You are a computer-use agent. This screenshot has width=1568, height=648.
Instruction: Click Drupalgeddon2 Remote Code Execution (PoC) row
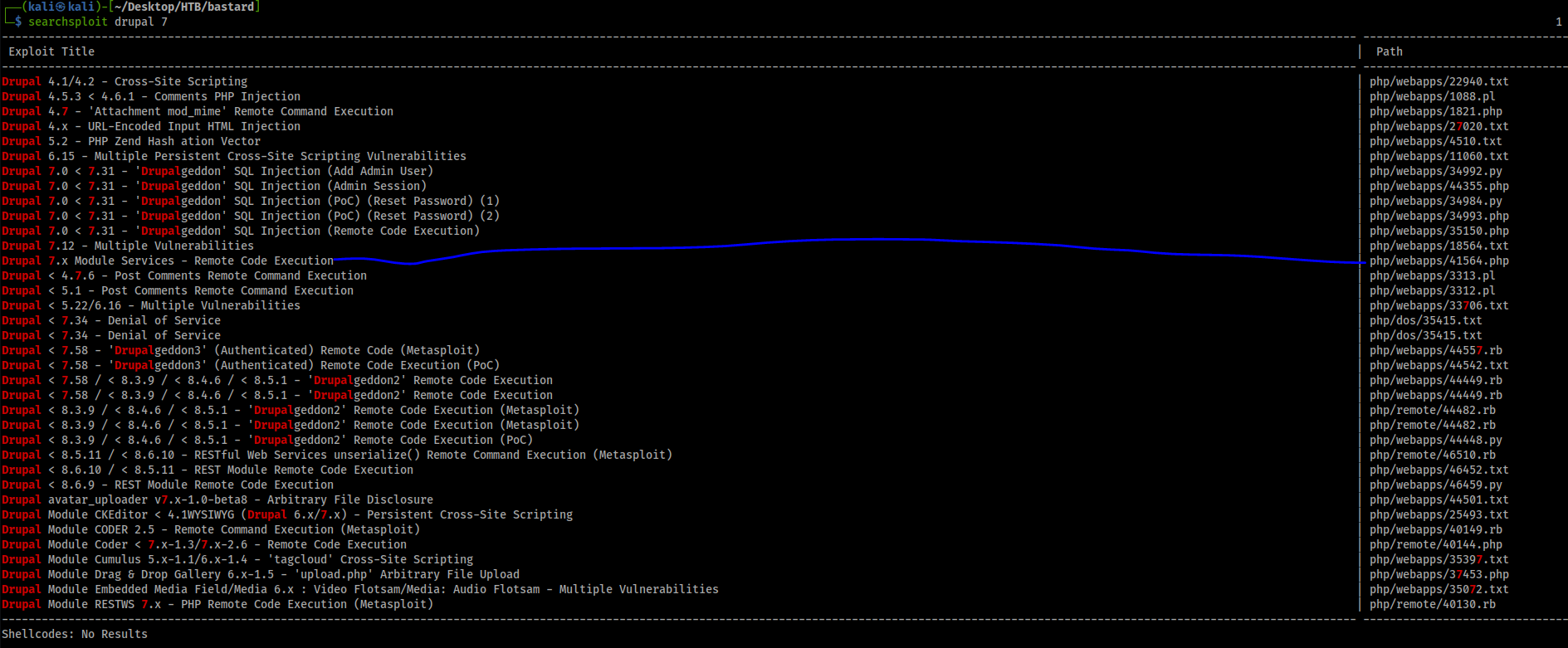267,440
